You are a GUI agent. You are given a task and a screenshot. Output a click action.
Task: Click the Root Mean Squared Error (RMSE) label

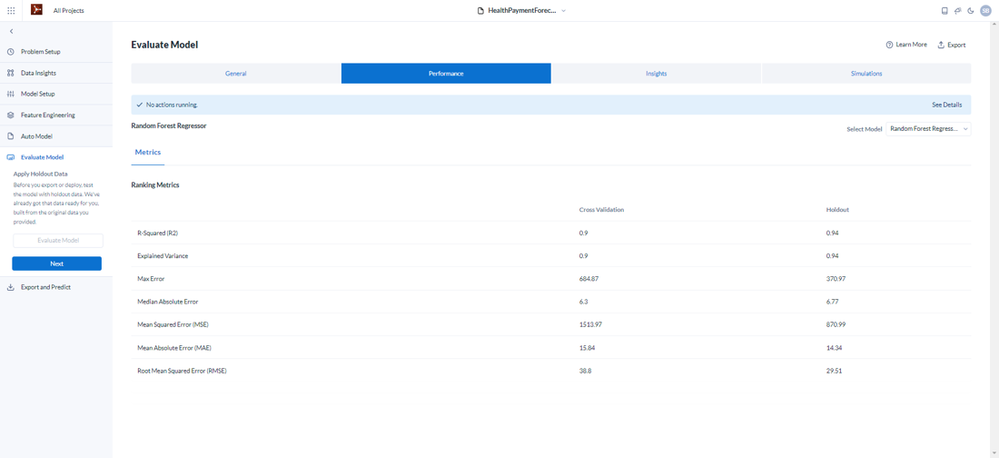click(x=182, y=371)
